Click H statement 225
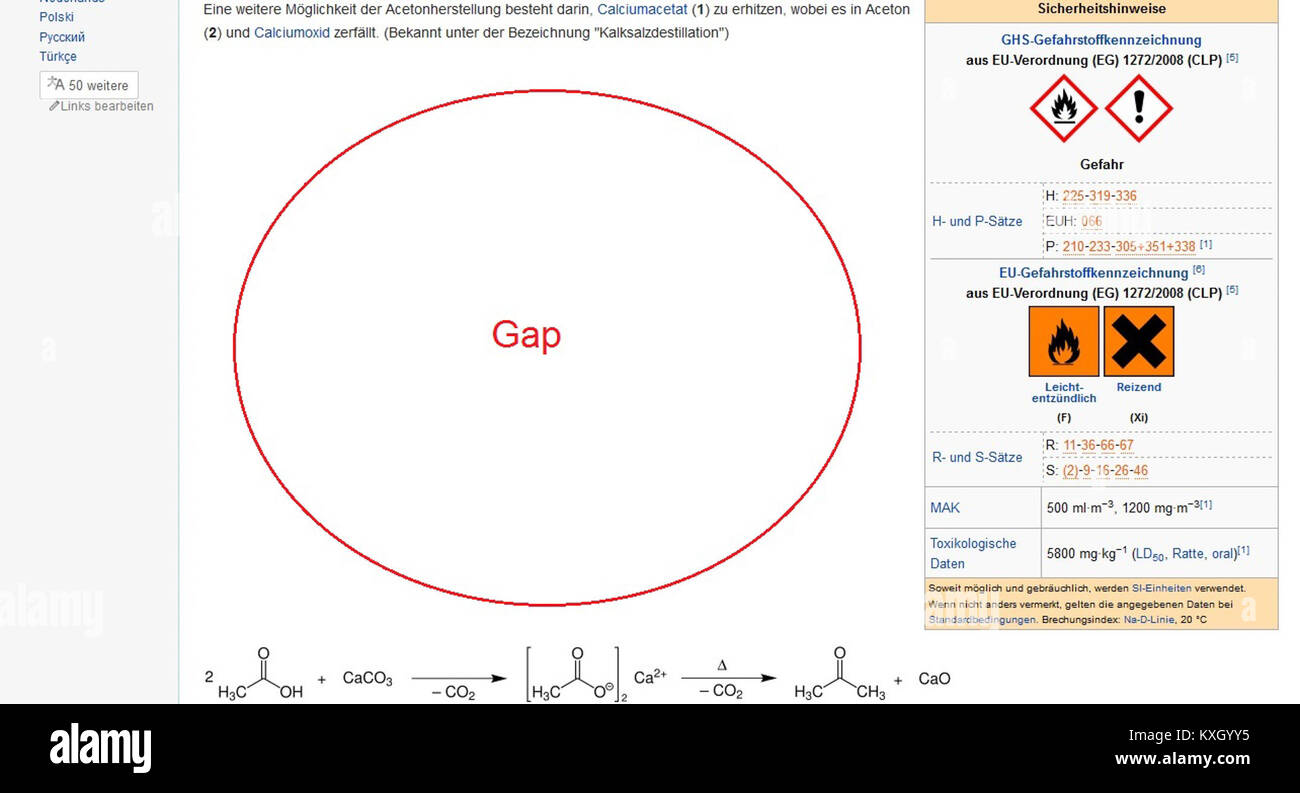Viewport: 1300px width, 793px height. point(1072,196)
